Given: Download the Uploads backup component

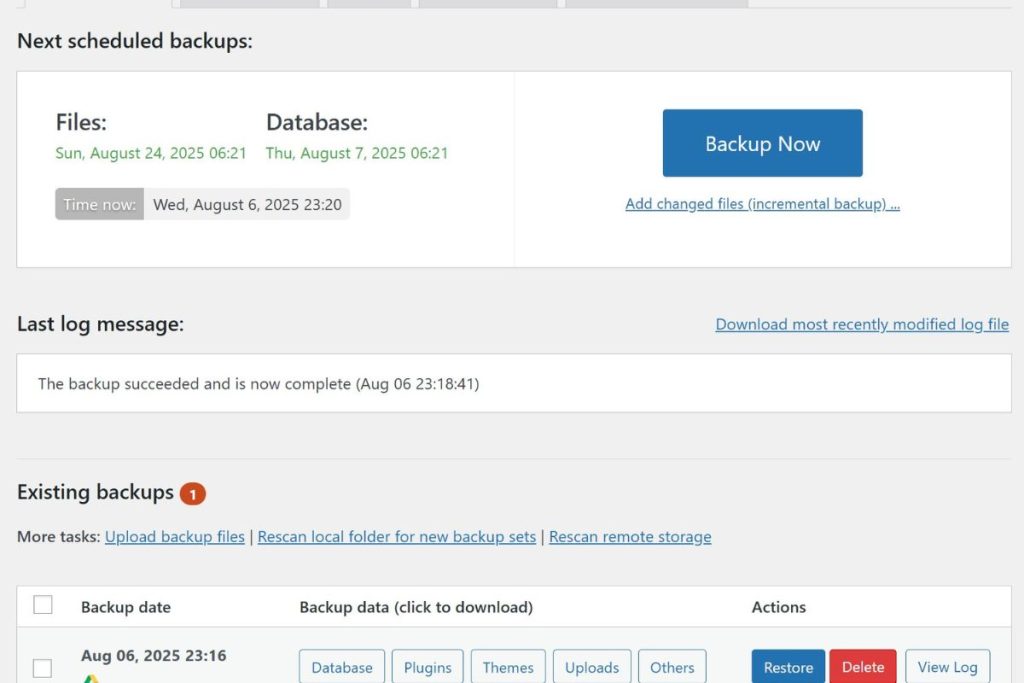Looking at the screenshot, I should pyautogui.click(x=591, y=666).
